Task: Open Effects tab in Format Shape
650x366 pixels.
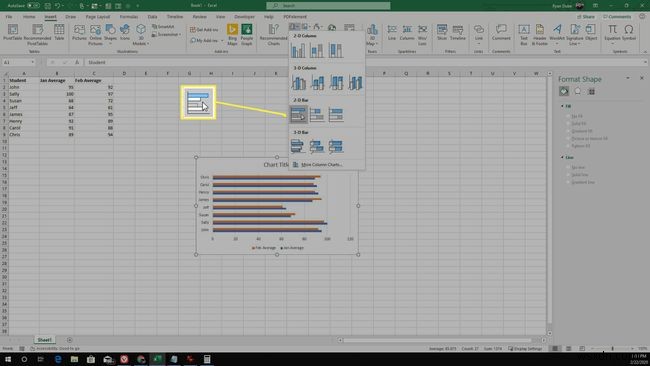Action: click(577, 91)
